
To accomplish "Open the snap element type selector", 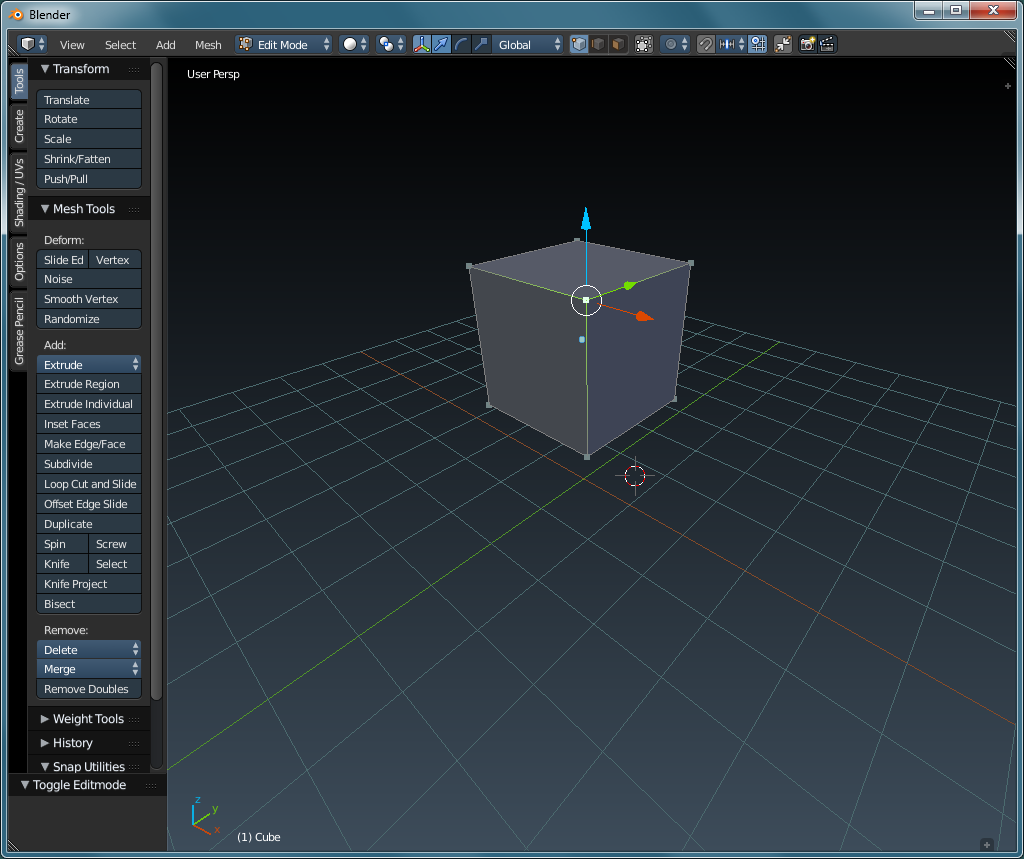I will pos(731,44).
